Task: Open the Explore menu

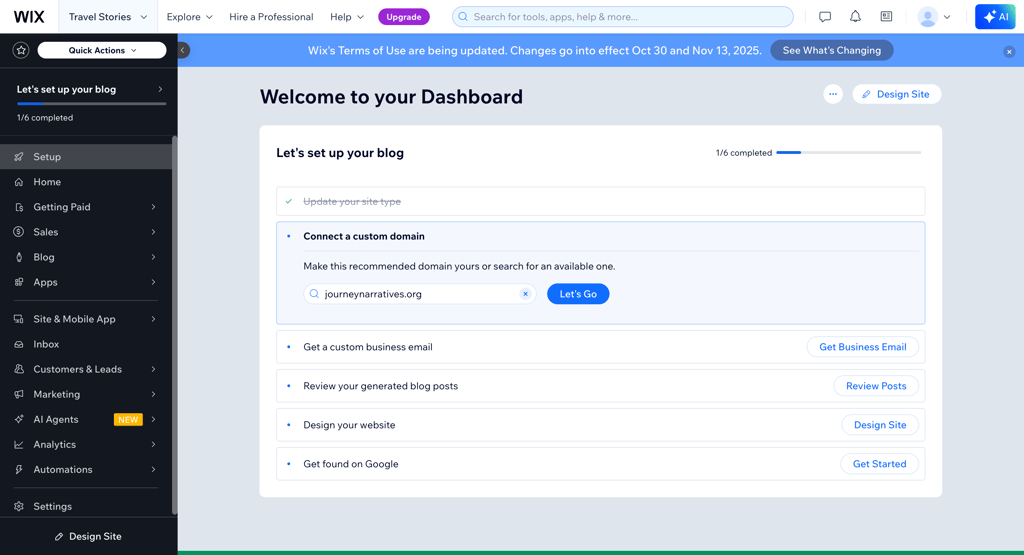Action: pyautogui.click(x=189, y=17)
